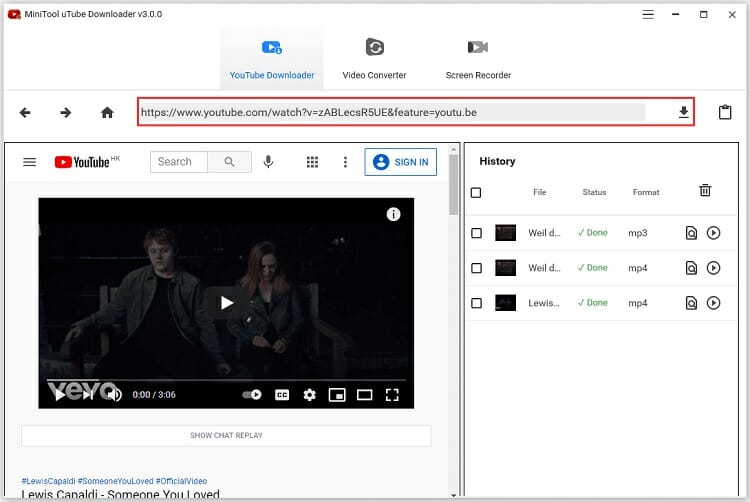Click the video progress bar
Screen dimensions: 750x502
click(x=226, y=380)
